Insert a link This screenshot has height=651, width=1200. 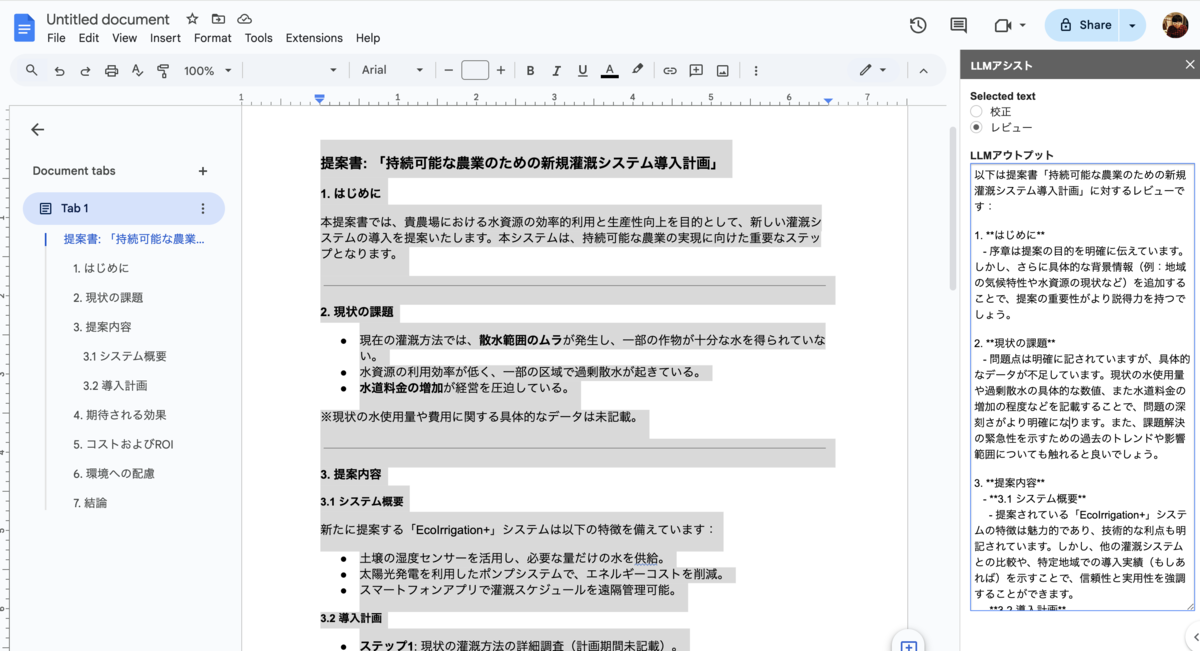670,70
